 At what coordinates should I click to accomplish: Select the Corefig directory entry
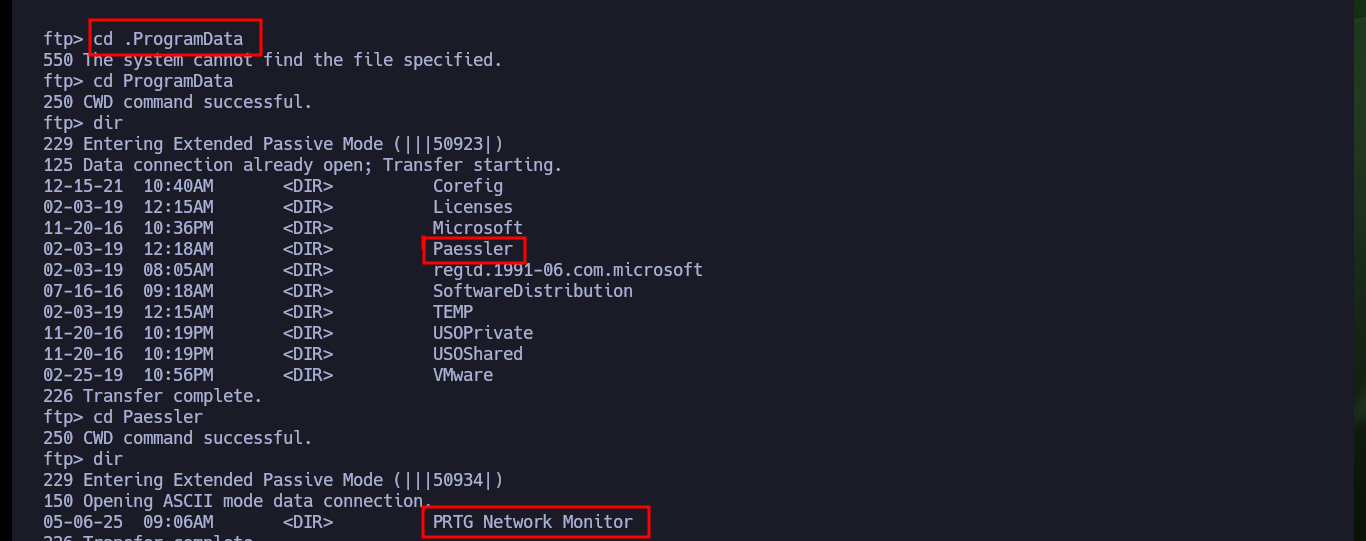[468, 186]
